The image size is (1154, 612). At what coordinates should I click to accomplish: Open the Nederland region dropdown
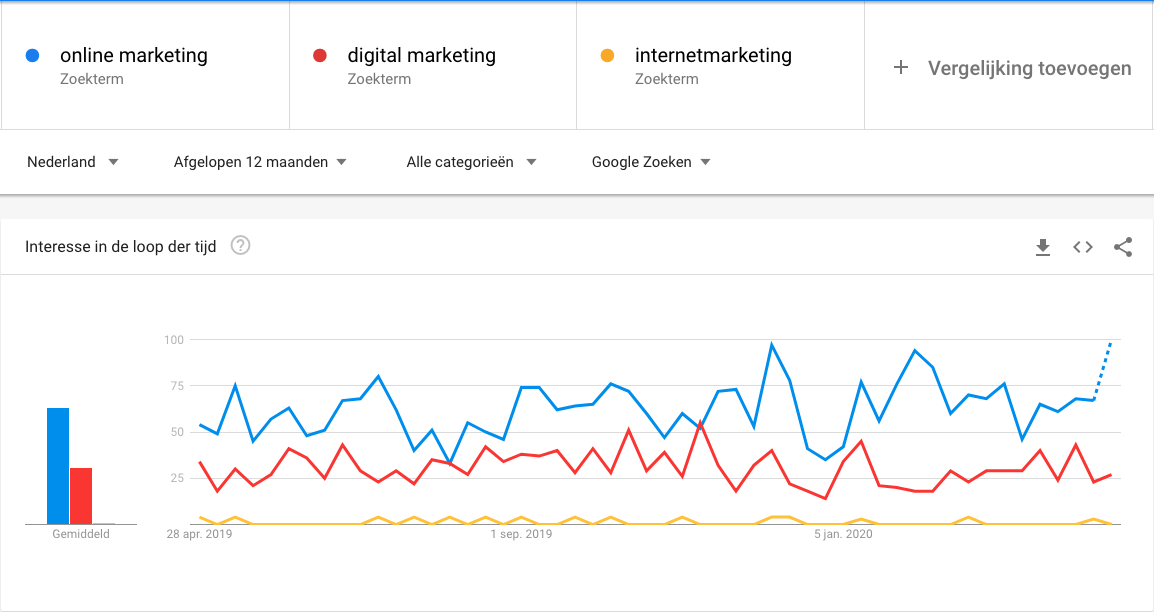coord(73,162)
